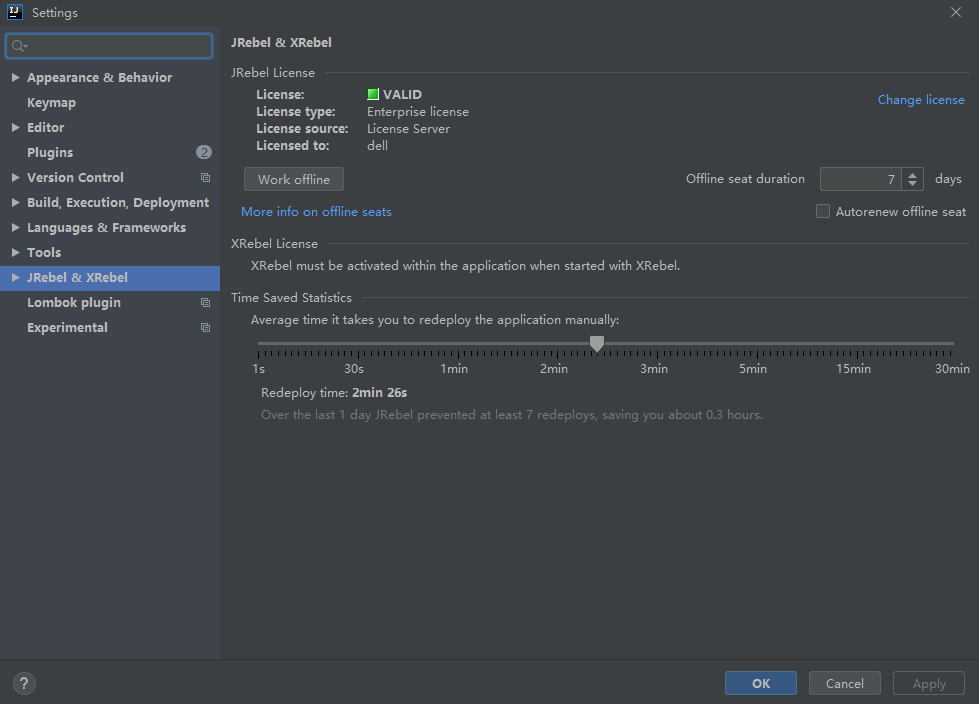The height and width of the screenshot is (704, 979).
Task: Click the '15min' slider label
Action: pyautogui.click(x=854, y=369)
